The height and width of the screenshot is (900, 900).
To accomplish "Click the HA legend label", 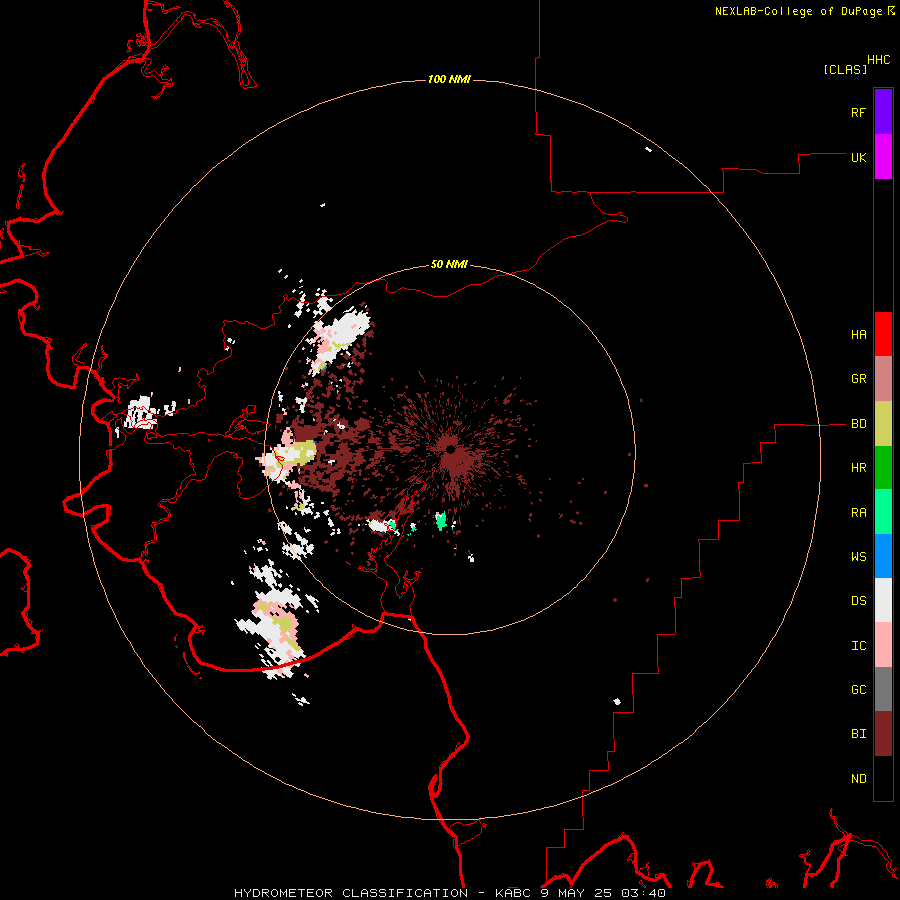I will (858, 335).
